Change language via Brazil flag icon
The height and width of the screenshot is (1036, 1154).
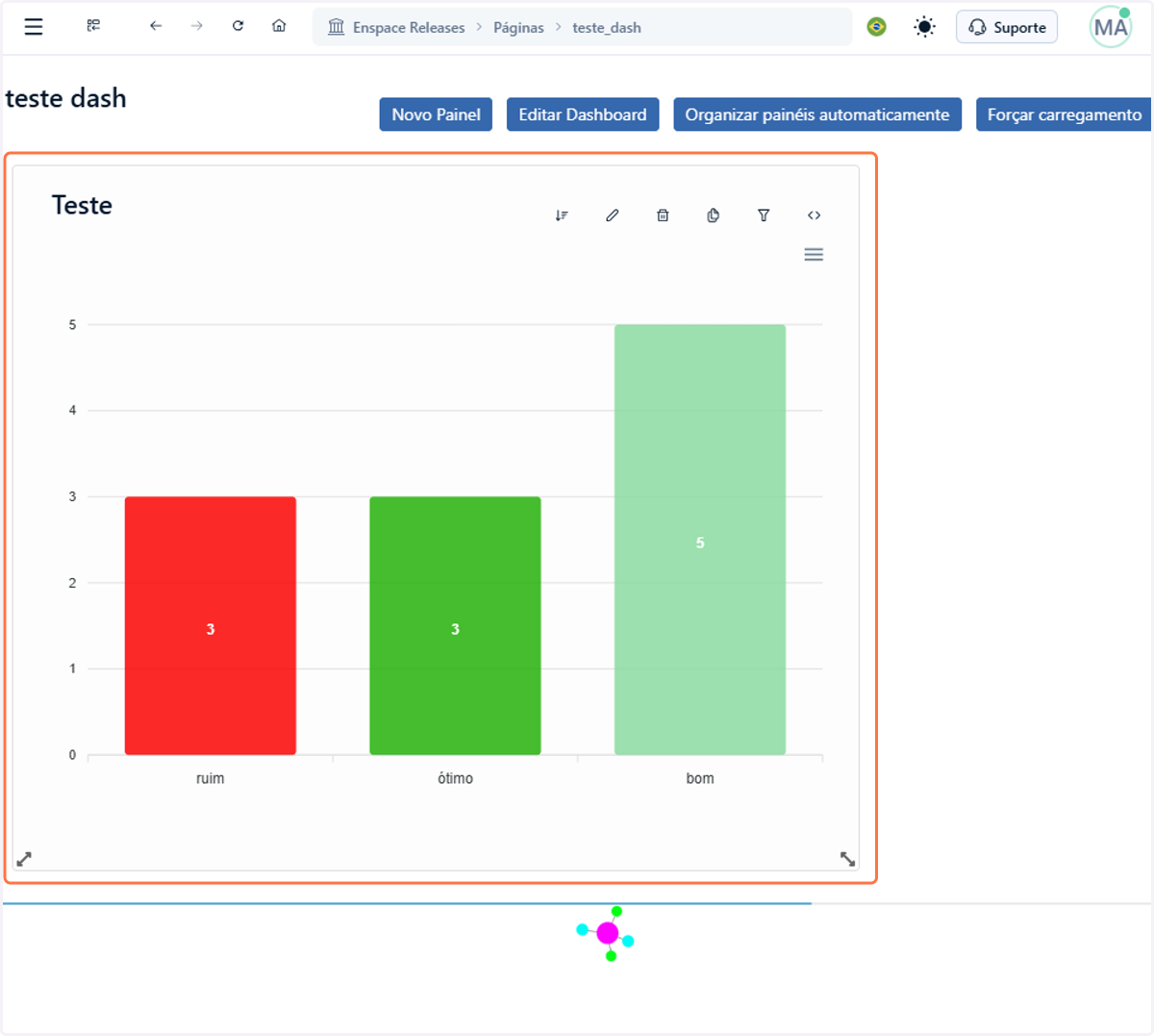876,27
